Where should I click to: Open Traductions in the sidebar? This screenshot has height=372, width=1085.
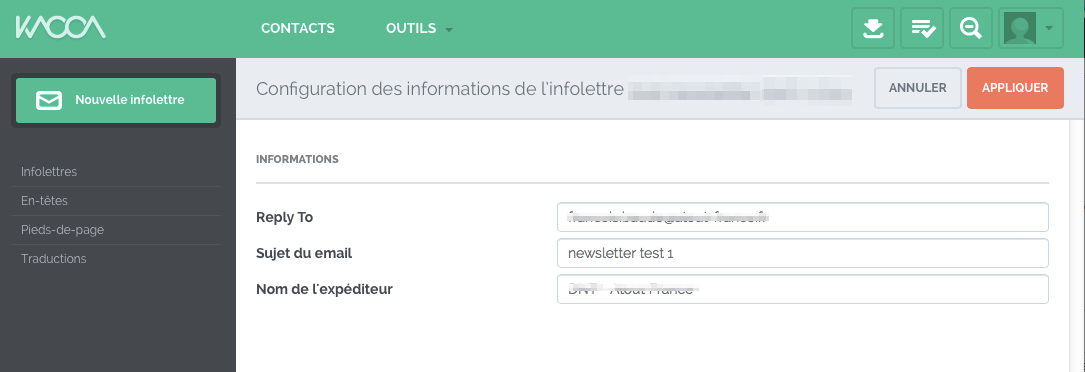pyautogui.click(x=54, y=259)
